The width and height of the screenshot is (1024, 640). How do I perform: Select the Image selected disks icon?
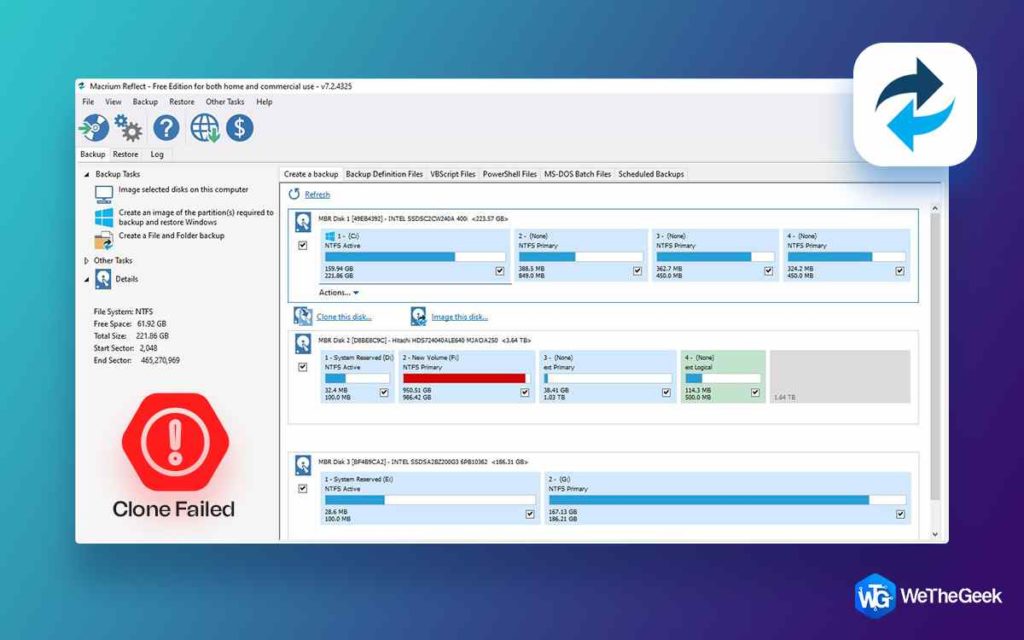pos(104,193)
